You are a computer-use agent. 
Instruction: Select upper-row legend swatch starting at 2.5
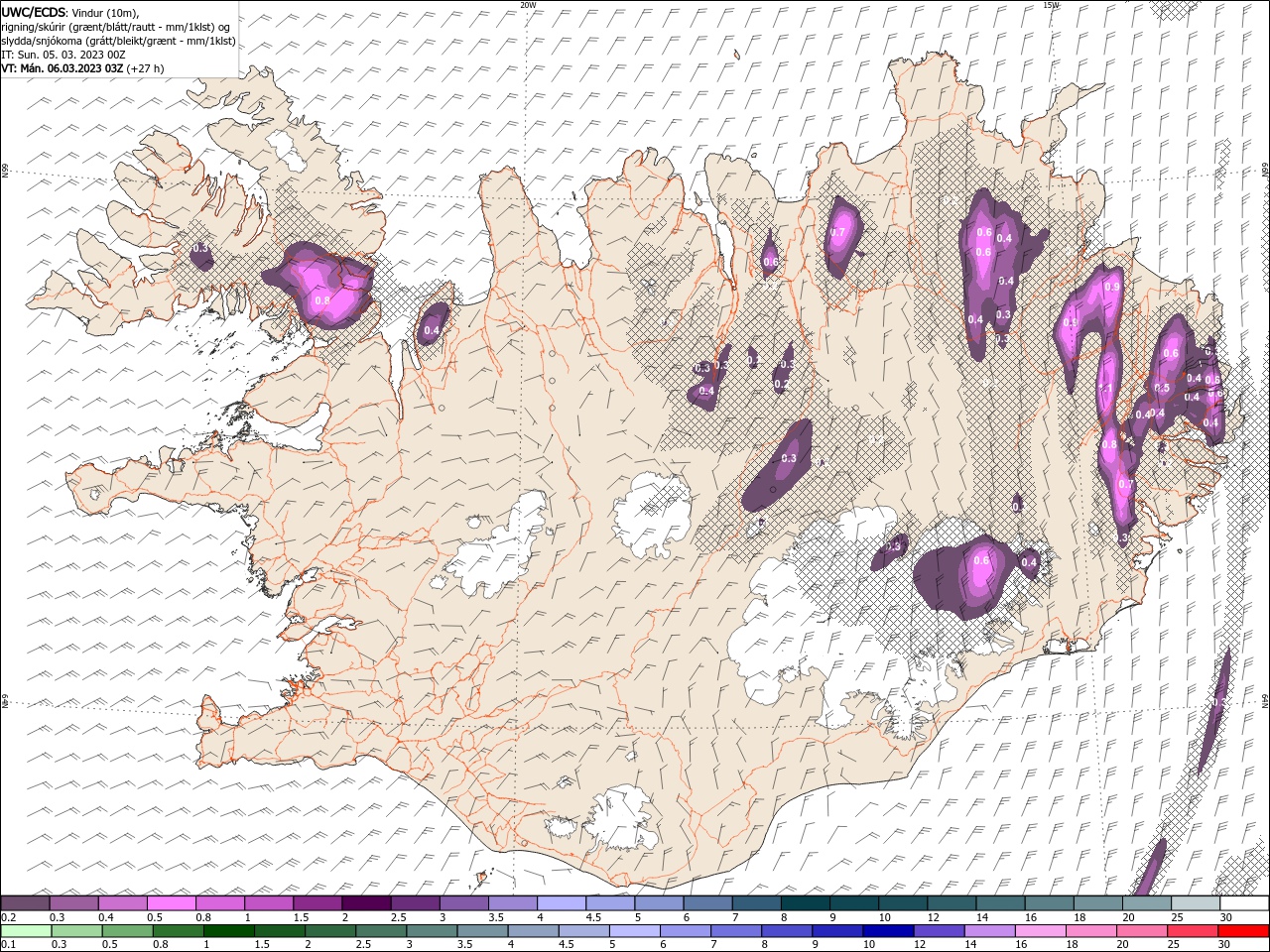415,903
